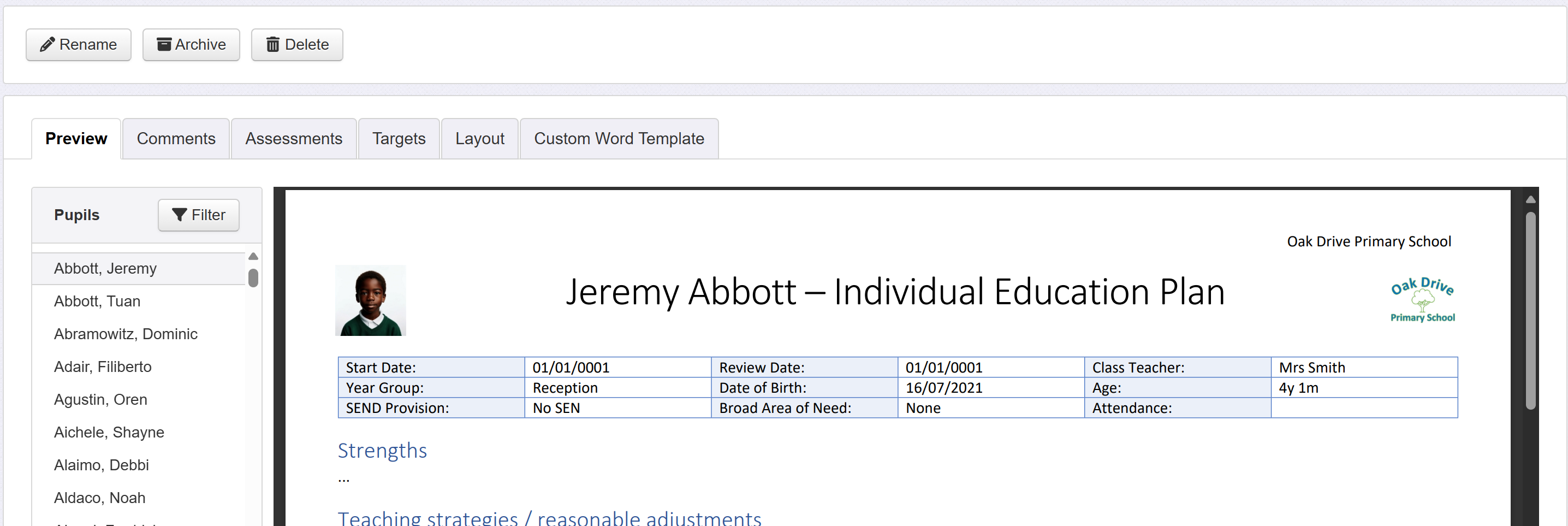
Task: Click the document preview scroll-up arrow
Action: click(1530, 200)
